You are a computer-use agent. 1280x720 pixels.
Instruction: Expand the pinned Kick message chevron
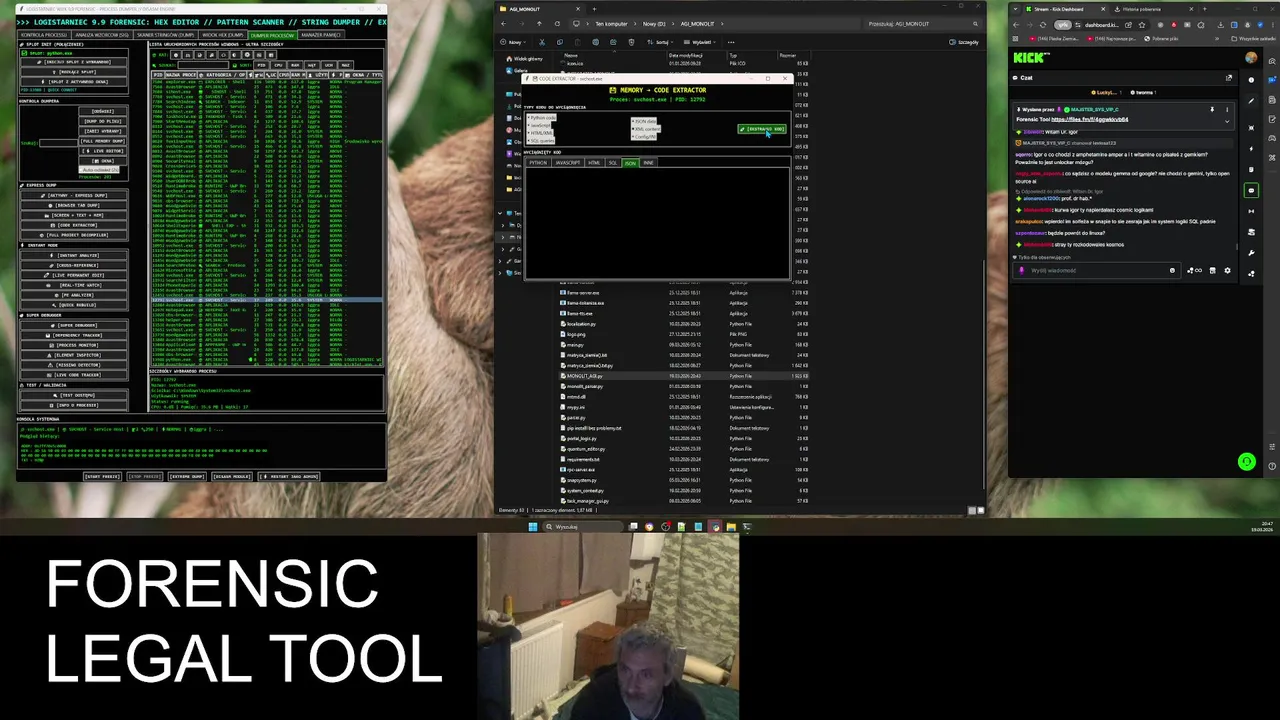tap(1227, 121)
